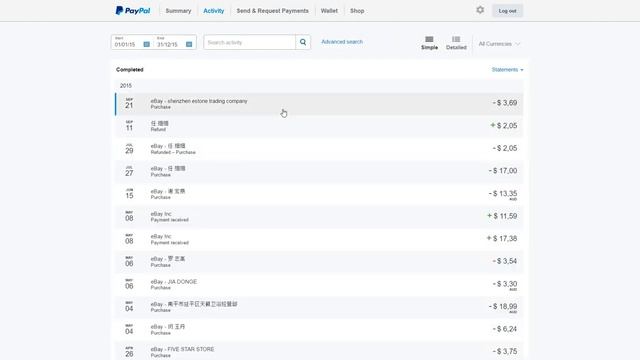Open eBay Inc payment of +$17,38
The height and width of the screenshot is (360, 640).
coord(319,239)
